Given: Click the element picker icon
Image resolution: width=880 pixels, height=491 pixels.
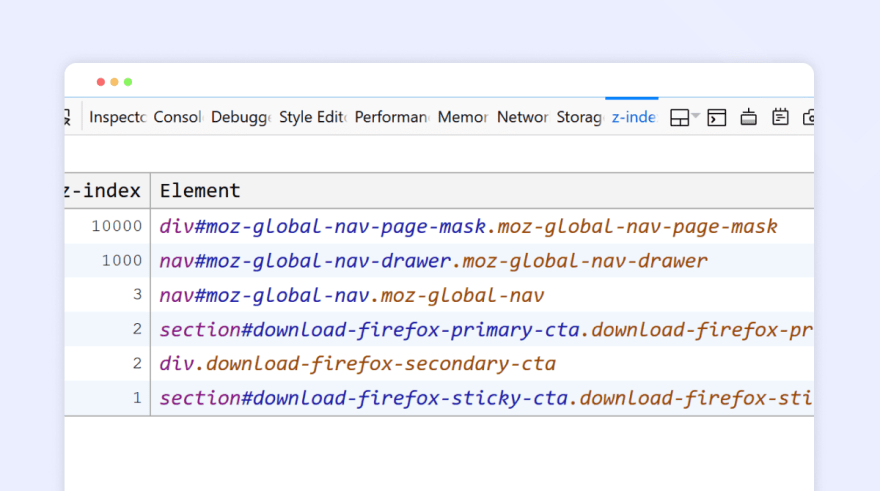Looking at the screenshot, I should pos(67,117).
